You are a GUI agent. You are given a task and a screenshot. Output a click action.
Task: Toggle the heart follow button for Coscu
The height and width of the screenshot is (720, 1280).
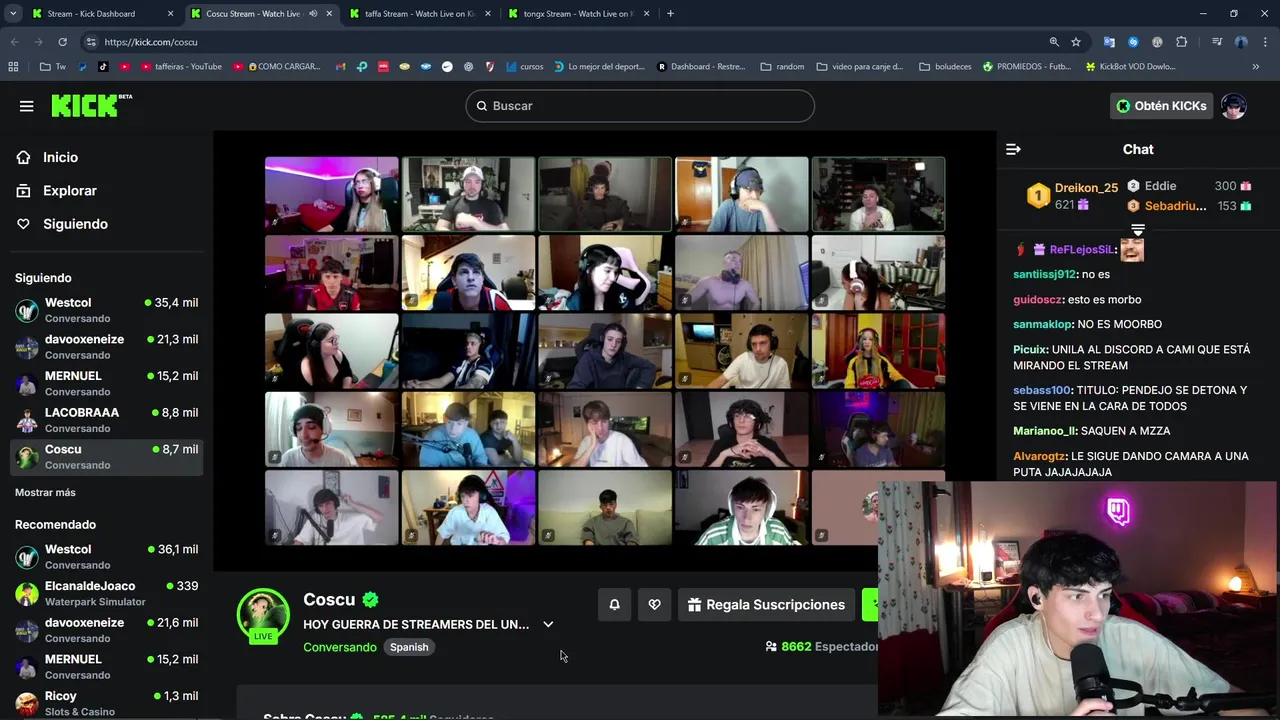tap(654, 604)
